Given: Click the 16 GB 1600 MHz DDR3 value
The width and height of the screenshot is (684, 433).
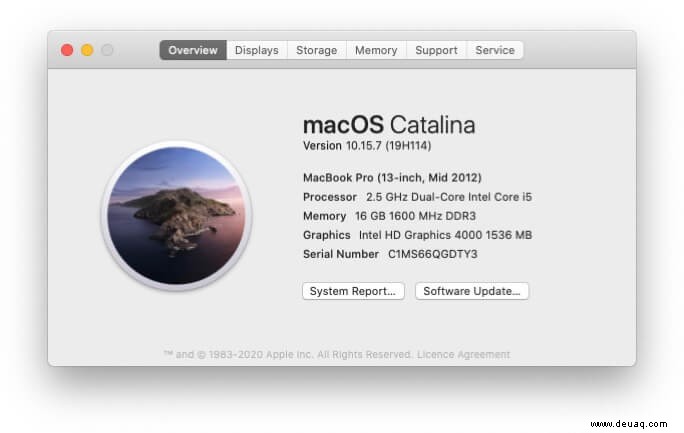Looking at the screenshot, I should tap(415, 216).
